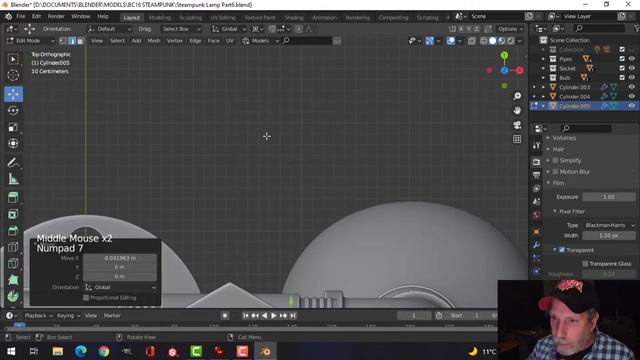
Task: Click the viewport zoom magnifier icon
Action: click(x=517, y=96)
